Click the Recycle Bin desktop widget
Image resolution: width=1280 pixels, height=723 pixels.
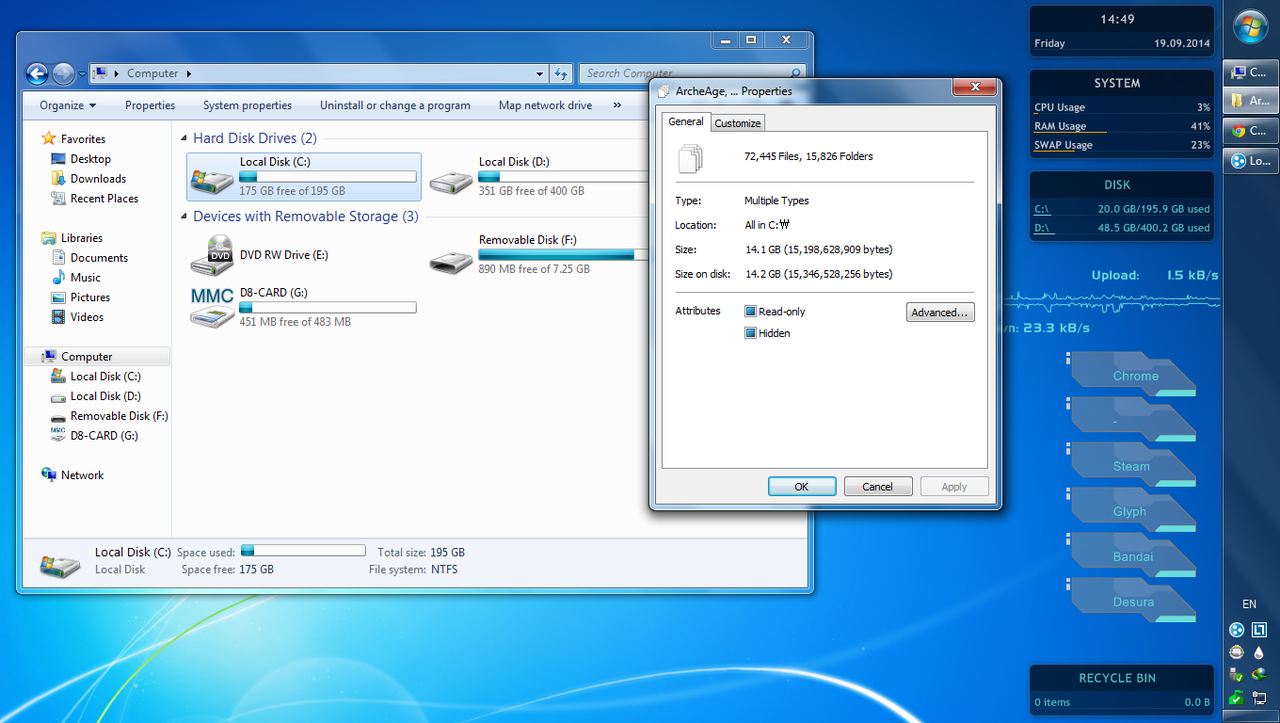[1121, 690]
